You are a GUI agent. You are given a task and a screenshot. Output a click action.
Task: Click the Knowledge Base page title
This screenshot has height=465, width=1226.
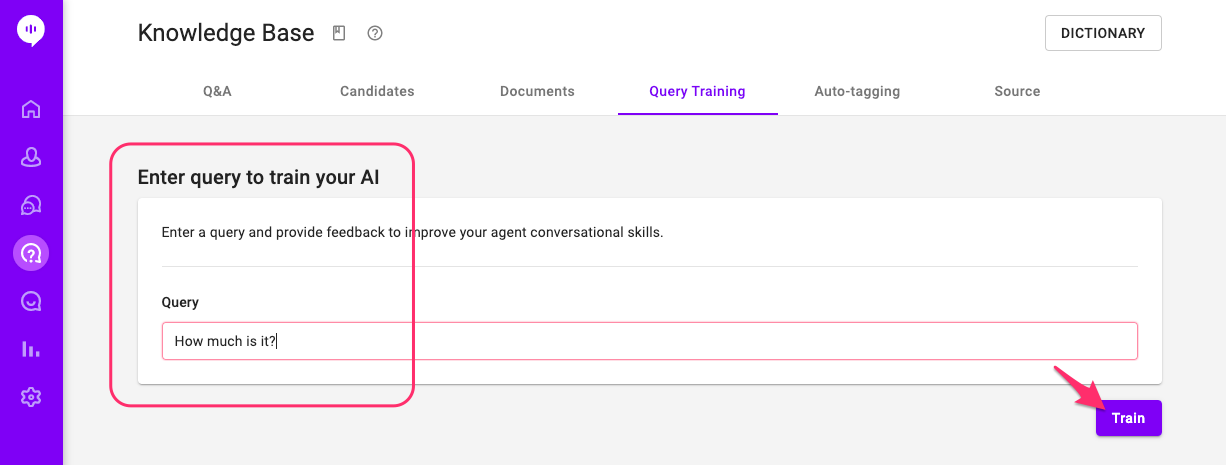[x=226, y=33]
